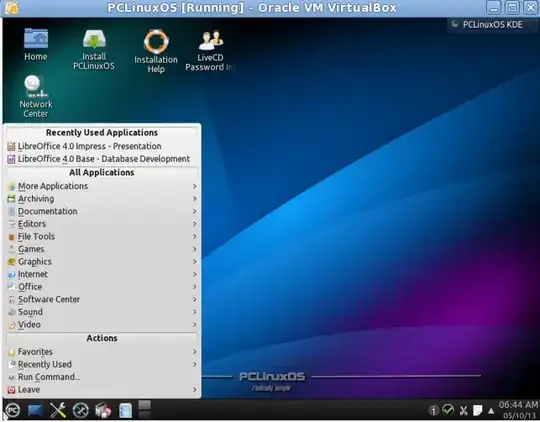Open the Games submenu

click(x=102, y=249)
